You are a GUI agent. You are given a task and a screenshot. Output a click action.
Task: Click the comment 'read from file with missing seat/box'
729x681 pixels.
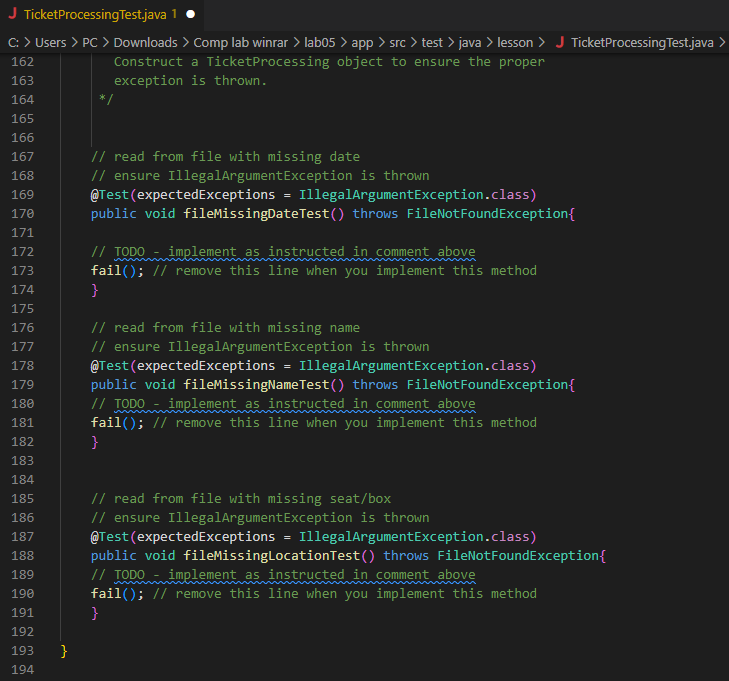[241, 499]
